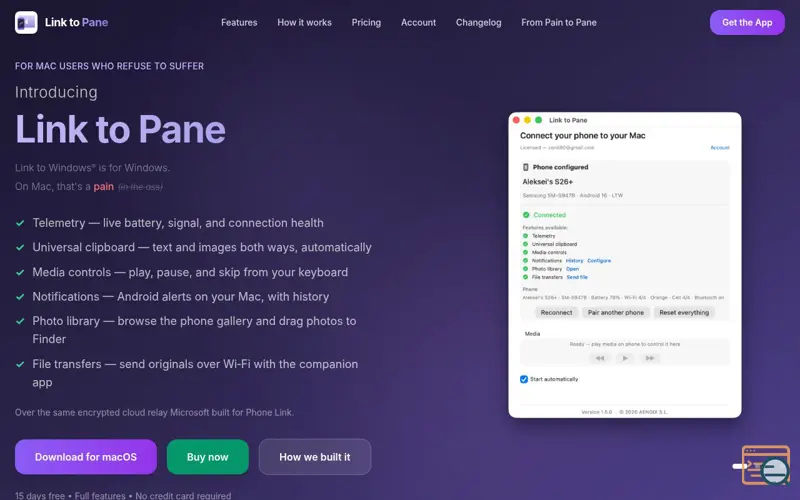Click the 'Link to Pane' large heading
The width and height of the screenshot is (800, 500).
point(120,129)
